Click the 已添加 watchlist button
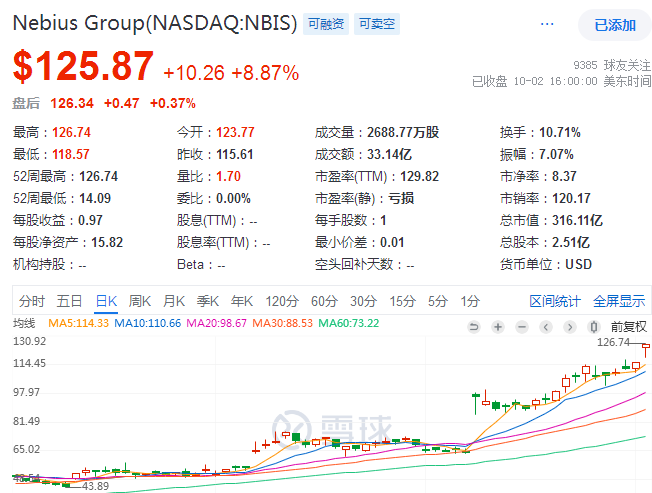The width and height of the screenshot is (652, 493). click(x=615, y=25)
